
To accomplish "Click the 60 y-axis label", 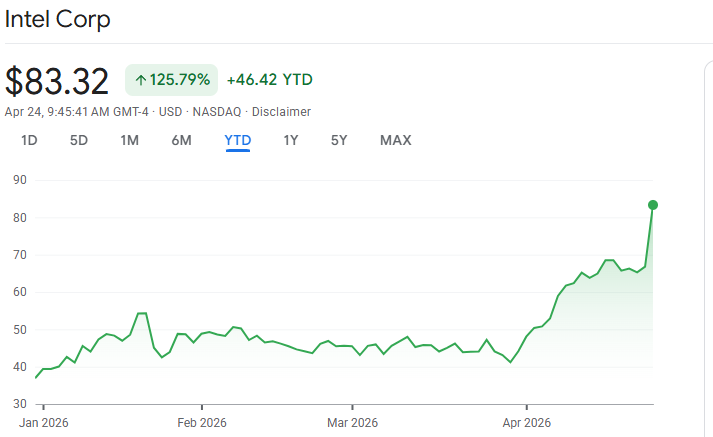I will point(20,292).
